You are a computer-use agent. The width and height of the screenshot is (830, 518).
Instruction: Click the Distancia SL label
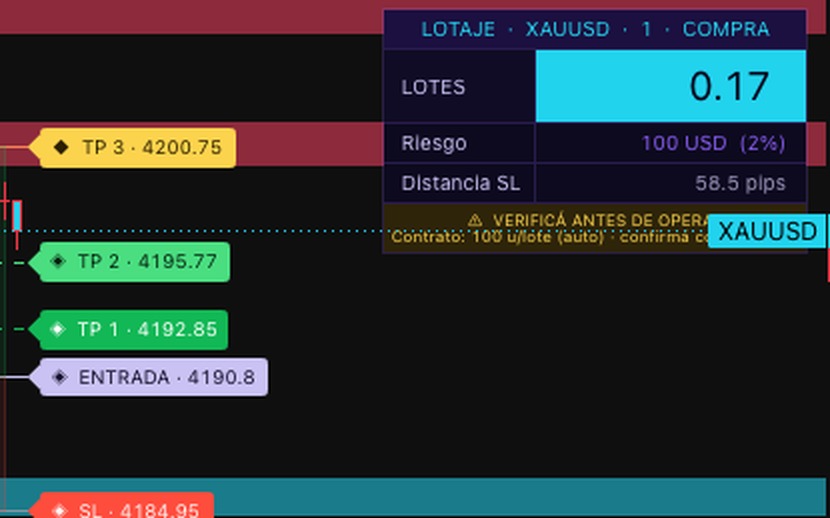point(461,184)
